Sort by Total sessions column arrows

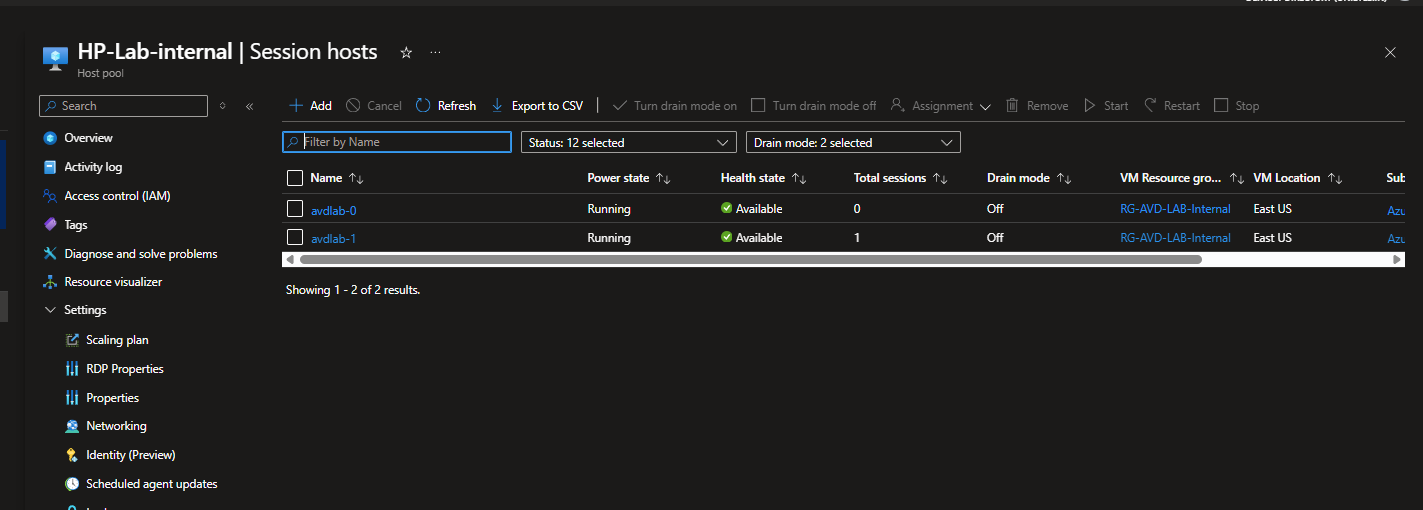click(940, 178)
